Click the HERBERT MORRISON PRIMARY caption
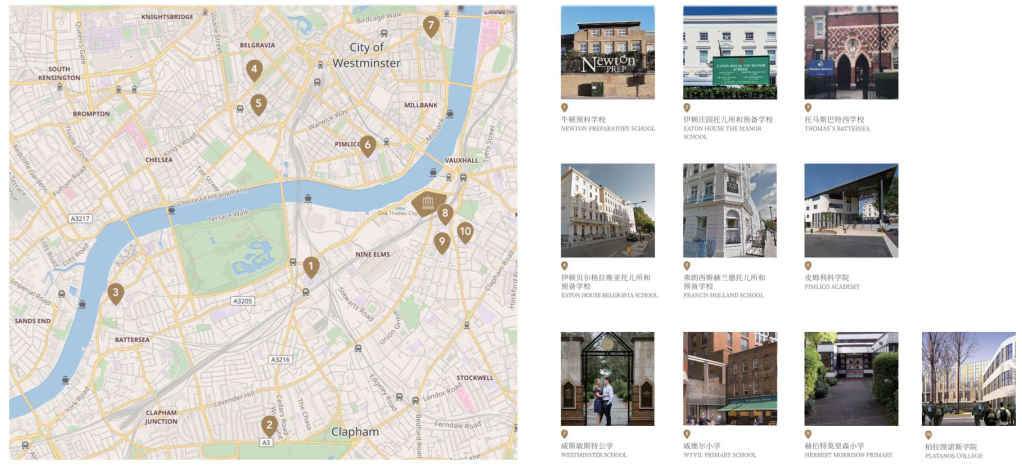 click(849, 455)
